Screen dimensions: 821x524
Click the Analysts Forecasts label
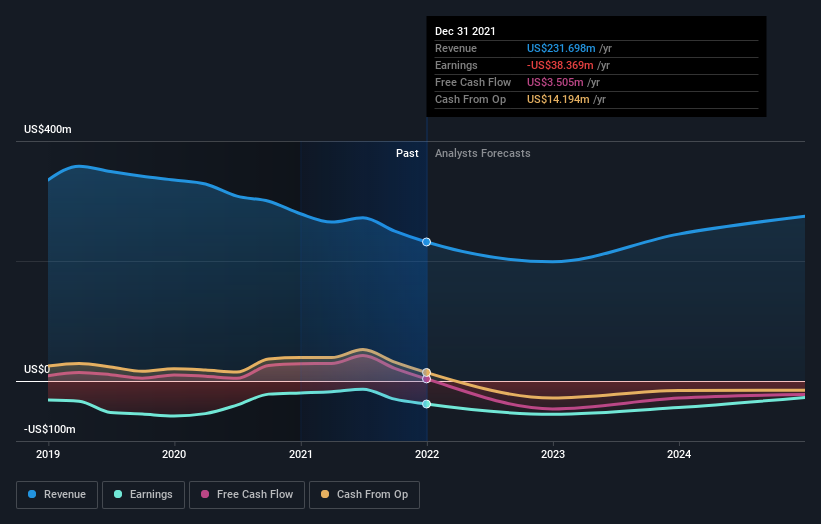pyautogui.click(x=483, y=153)
